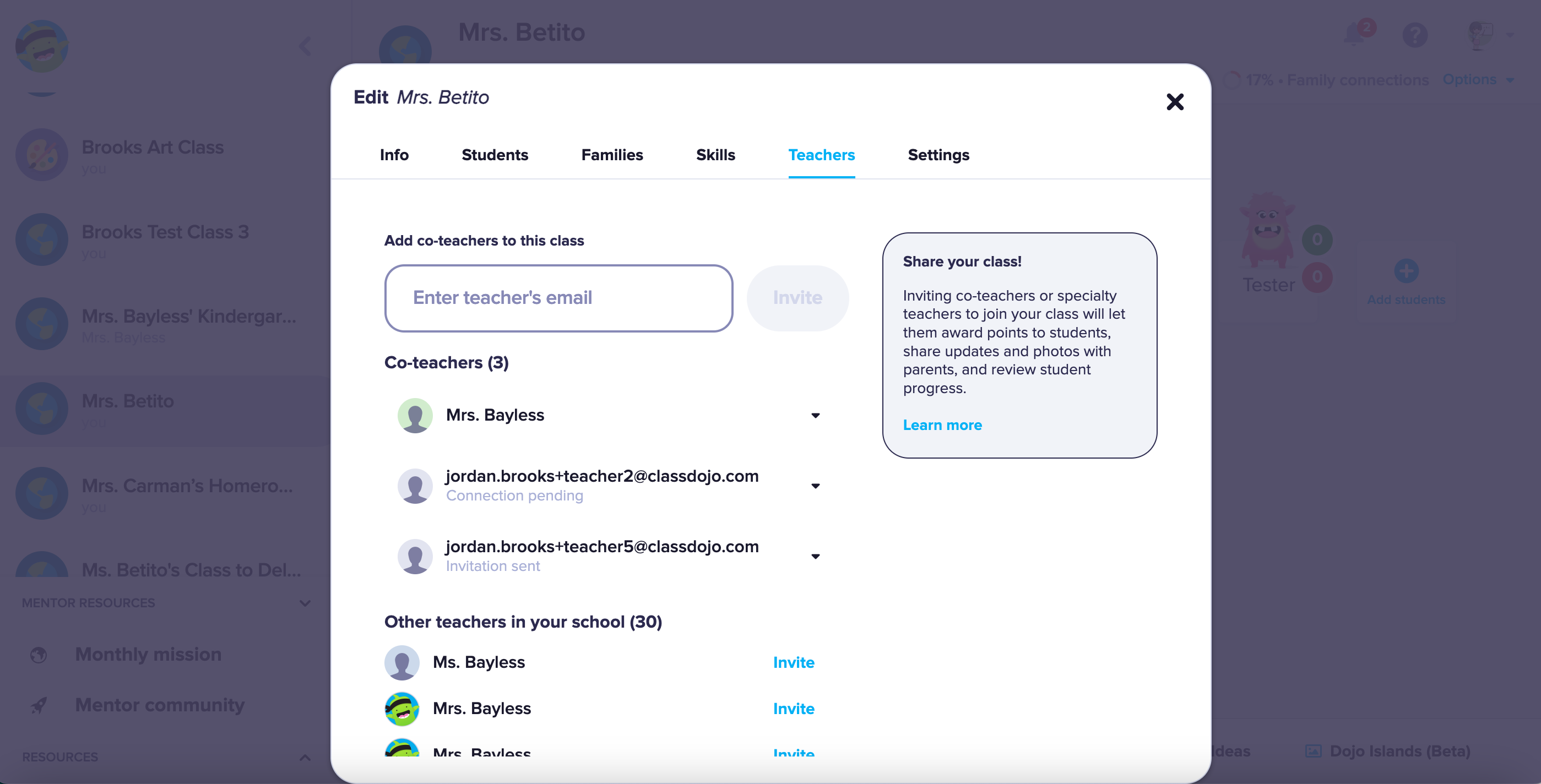Close the Edit Mrs. Betito dialog

1175,102
